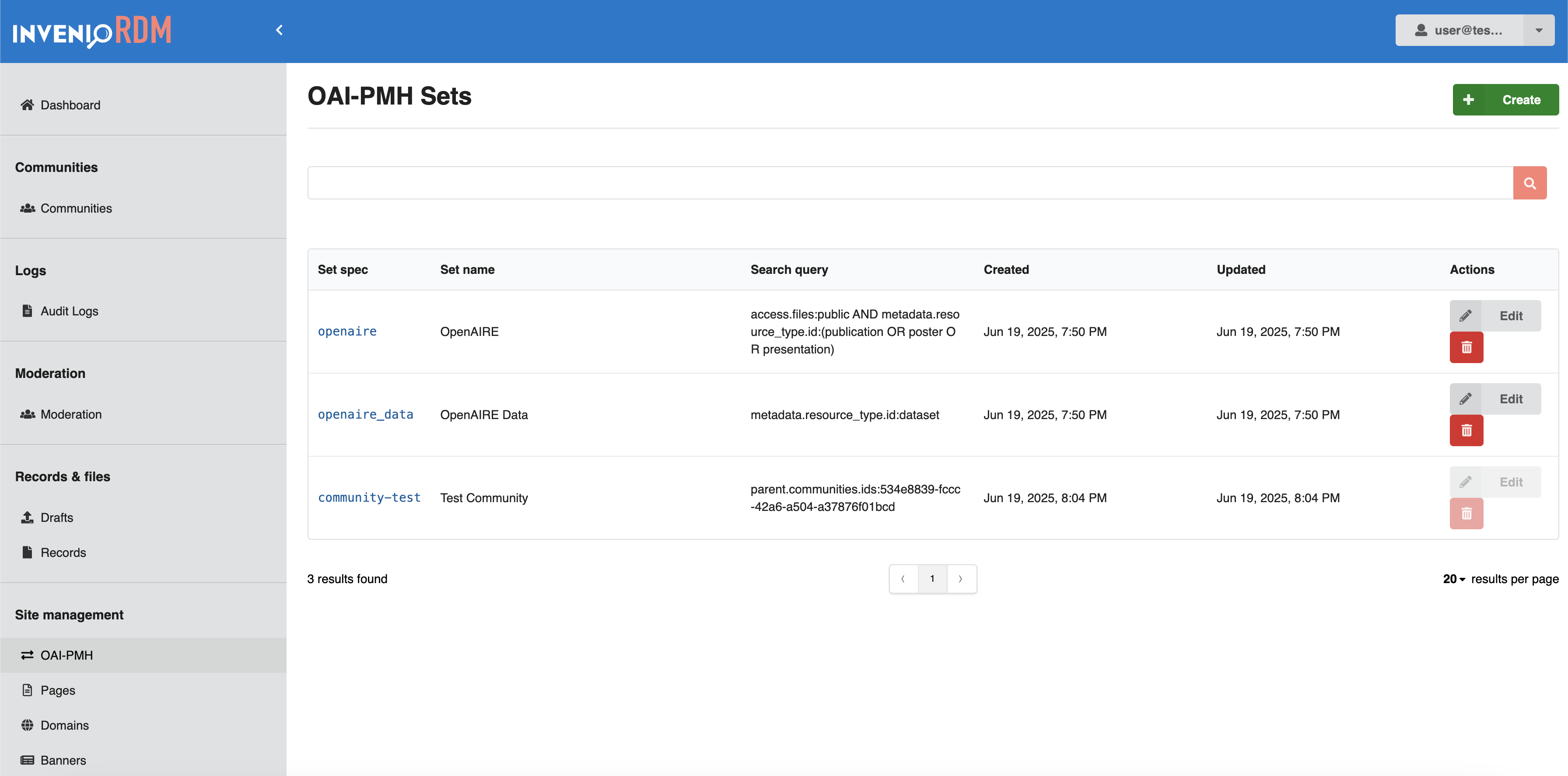
Task: Focus the OAI-PMH sets search field
Action: [x=910, y=182]
